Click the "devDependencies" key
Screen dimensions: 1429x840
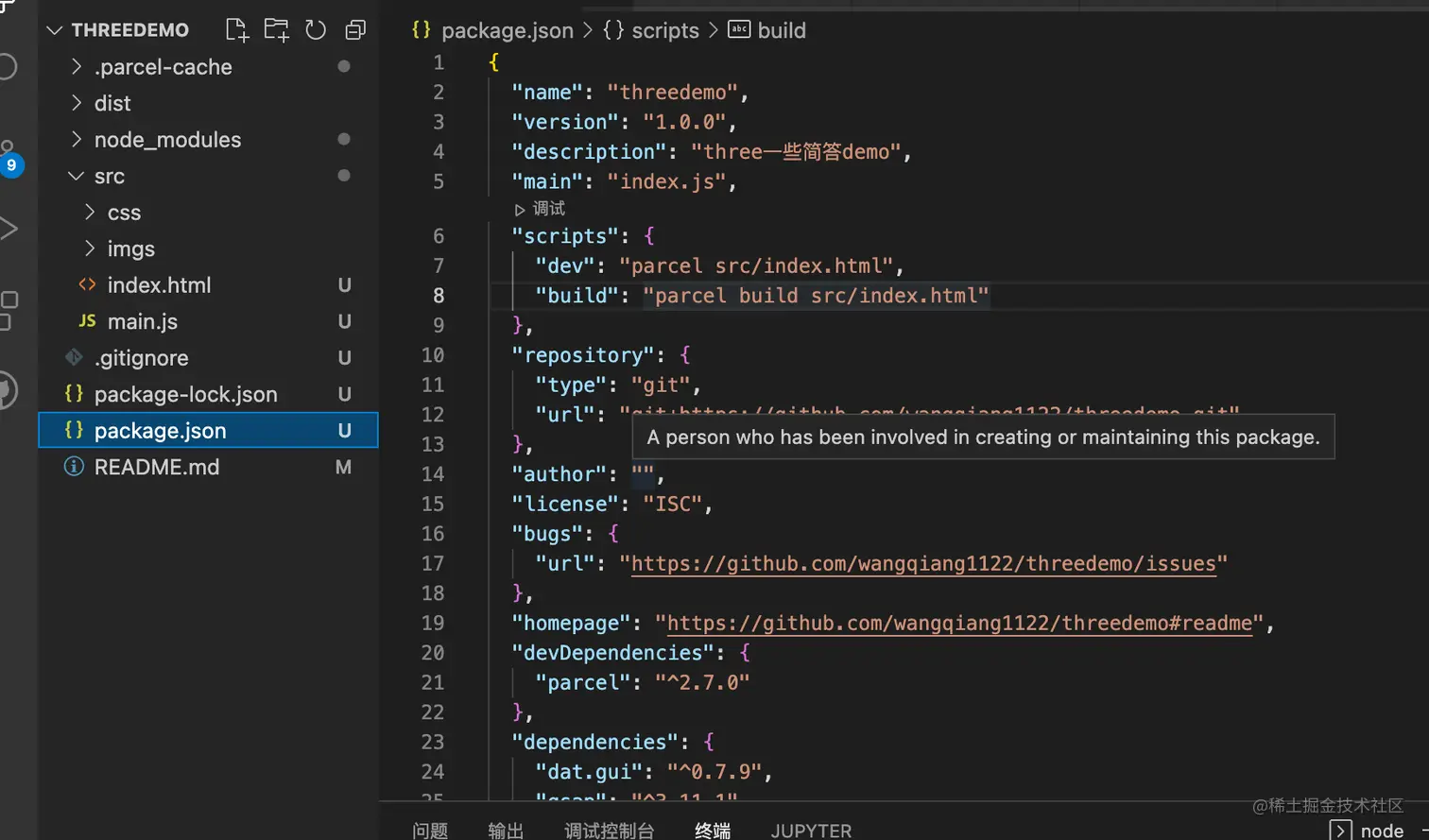tap(613, 653)
